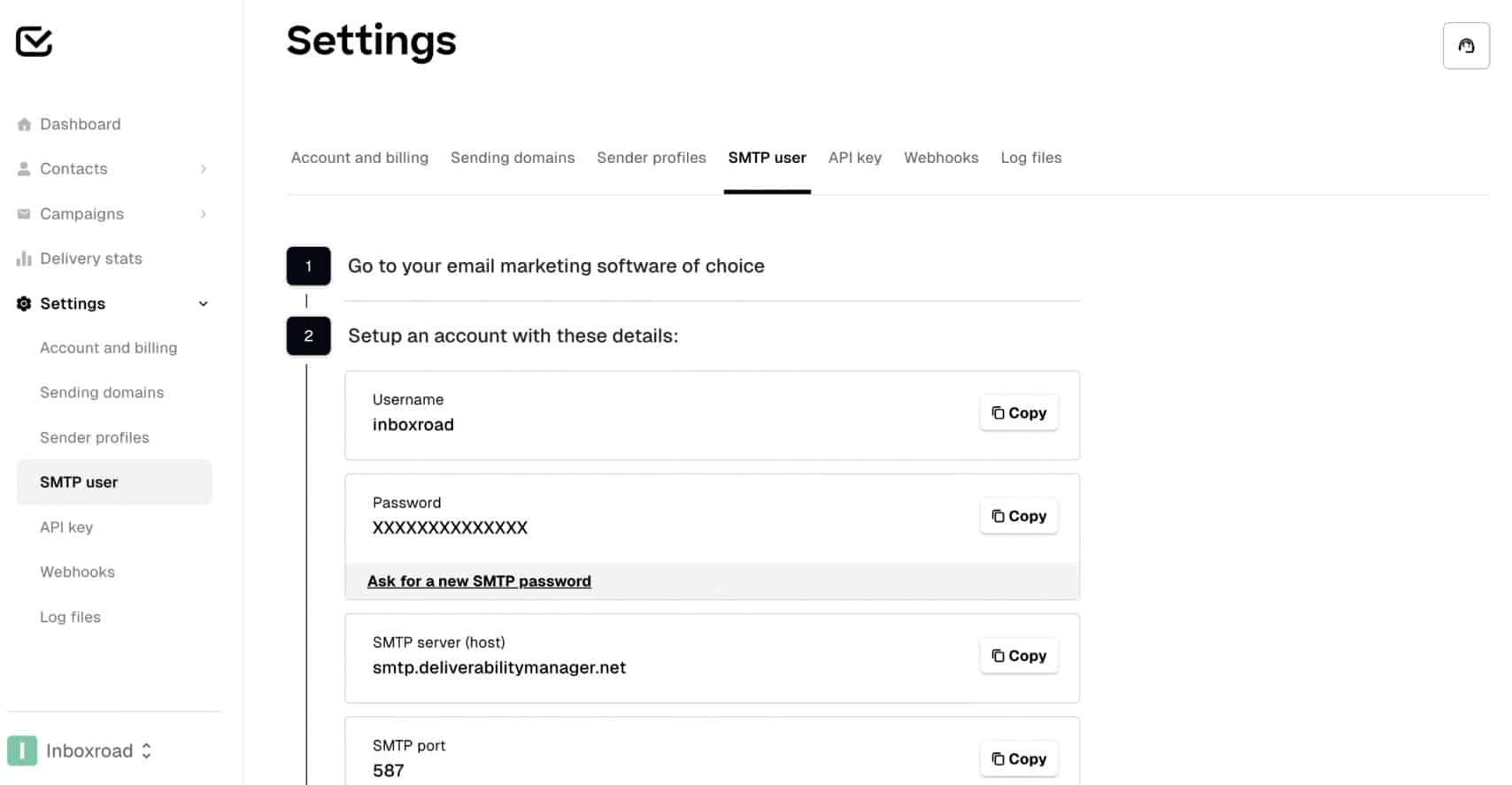Ask for a new SMTP password
Viewport: 1512px width, 785px height.
click(479, 581)
